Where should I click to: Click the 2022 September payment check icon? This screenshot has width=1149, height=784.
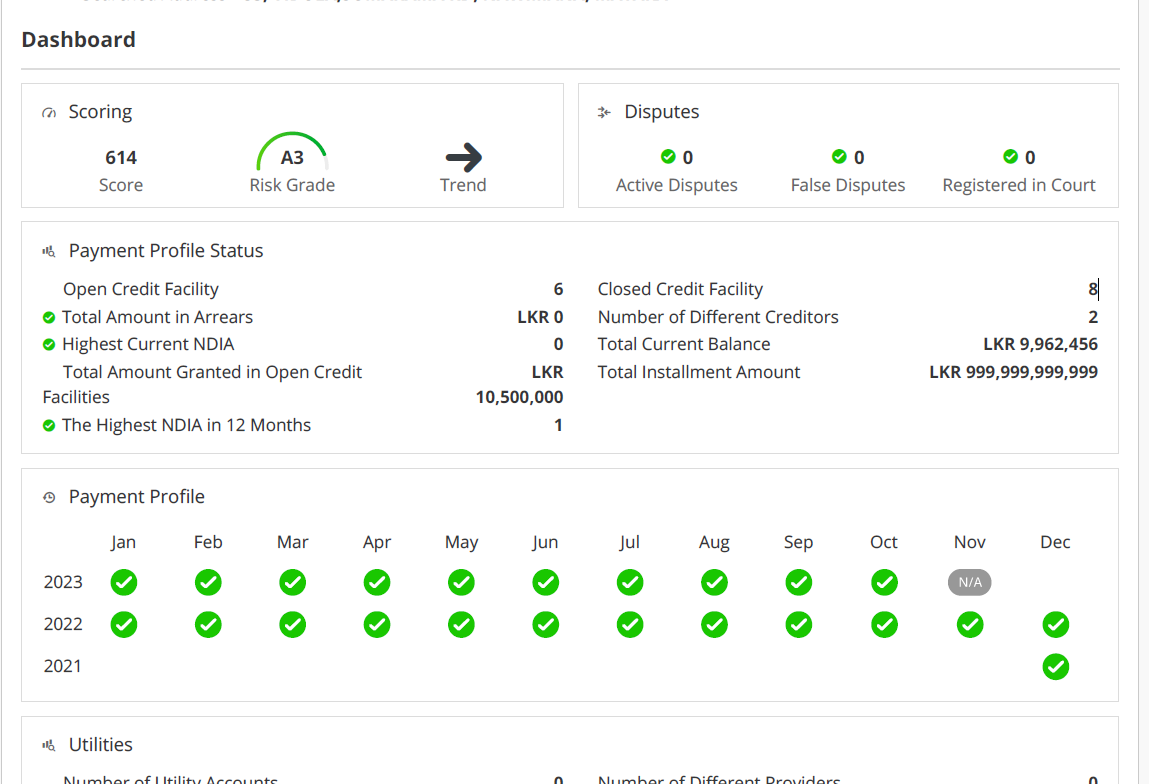pos(799,625)
